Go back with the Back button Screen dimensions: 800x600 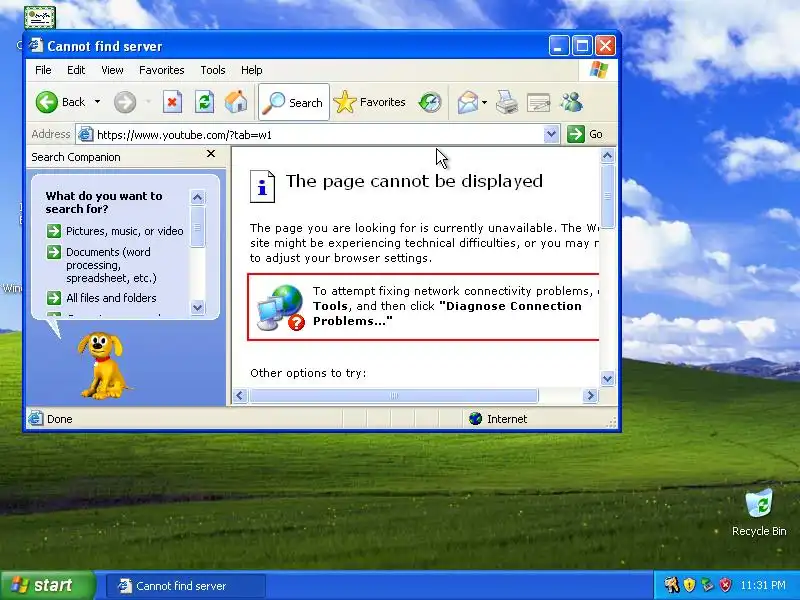[x=60, y=102]
